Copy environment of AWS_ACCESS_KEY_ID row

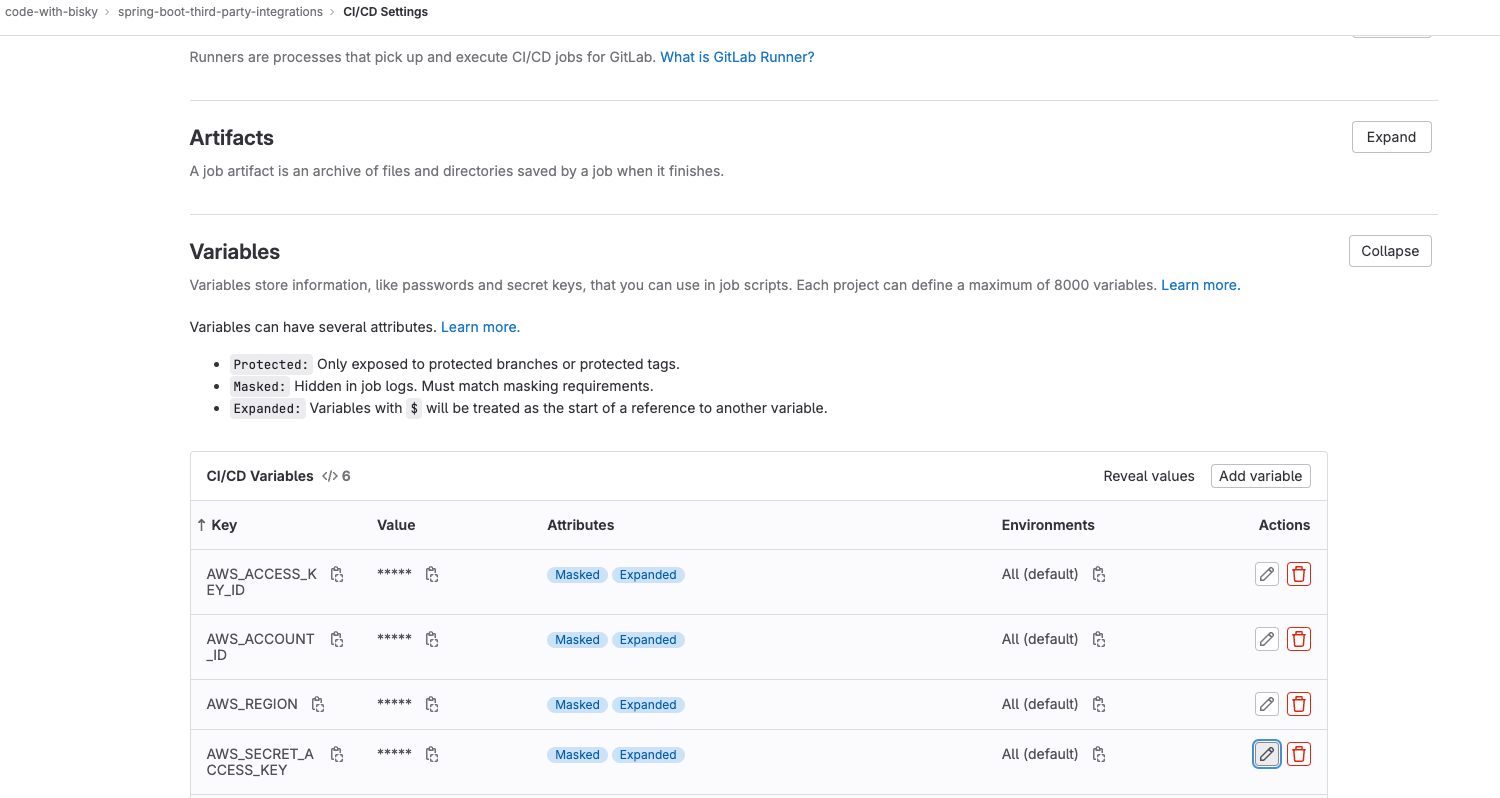click(x=1098, y=574)
